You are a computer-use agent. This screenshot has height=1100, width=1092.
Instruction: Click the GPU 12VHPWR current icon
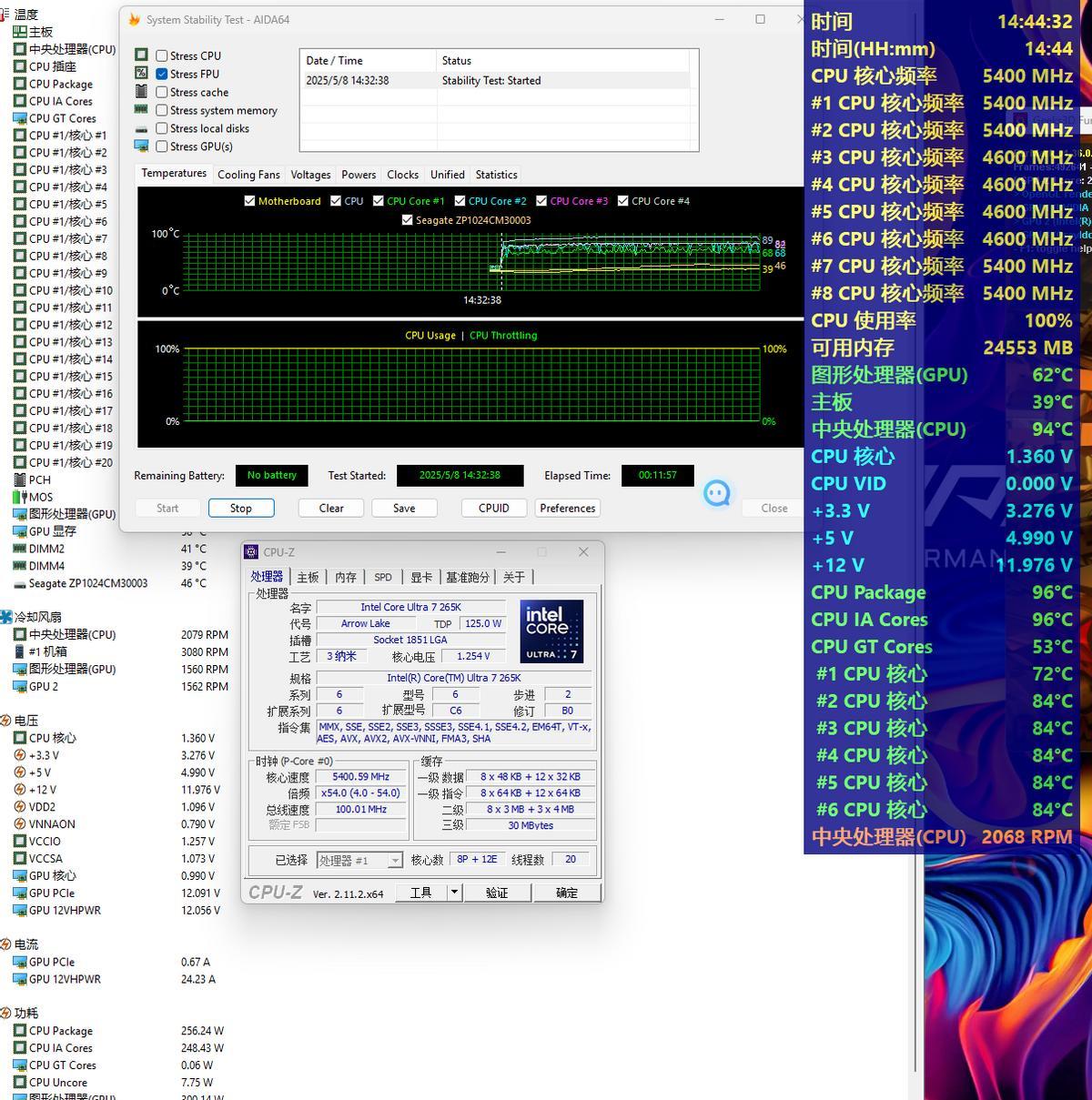pyautogui.click(x=20, y=979)
